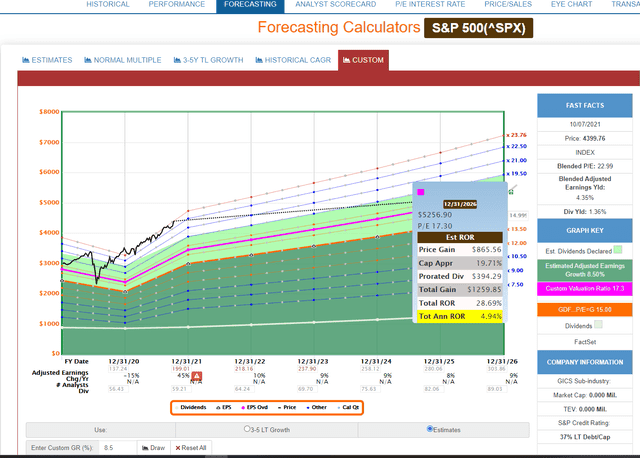Switch to the 3-5Y TL GROWTH calculator
The height and width of the screenshot is (458, 640).
[208, 60]
